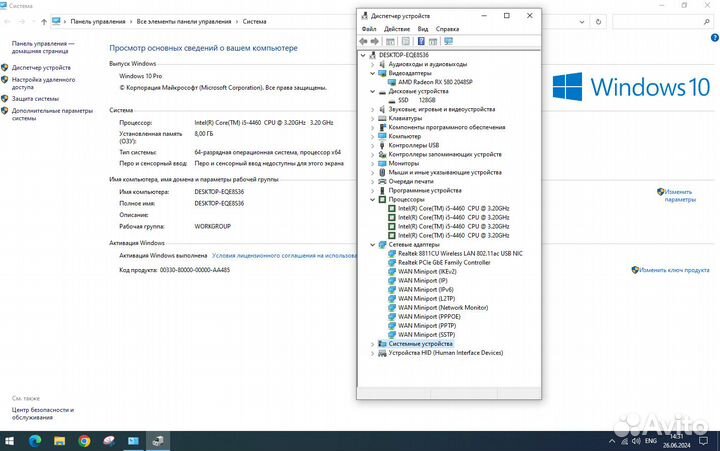This screenshot has width=720, height=451.
Task: Expand Устройства HID category
Action: pyautogui.click(x=372, y=353)
